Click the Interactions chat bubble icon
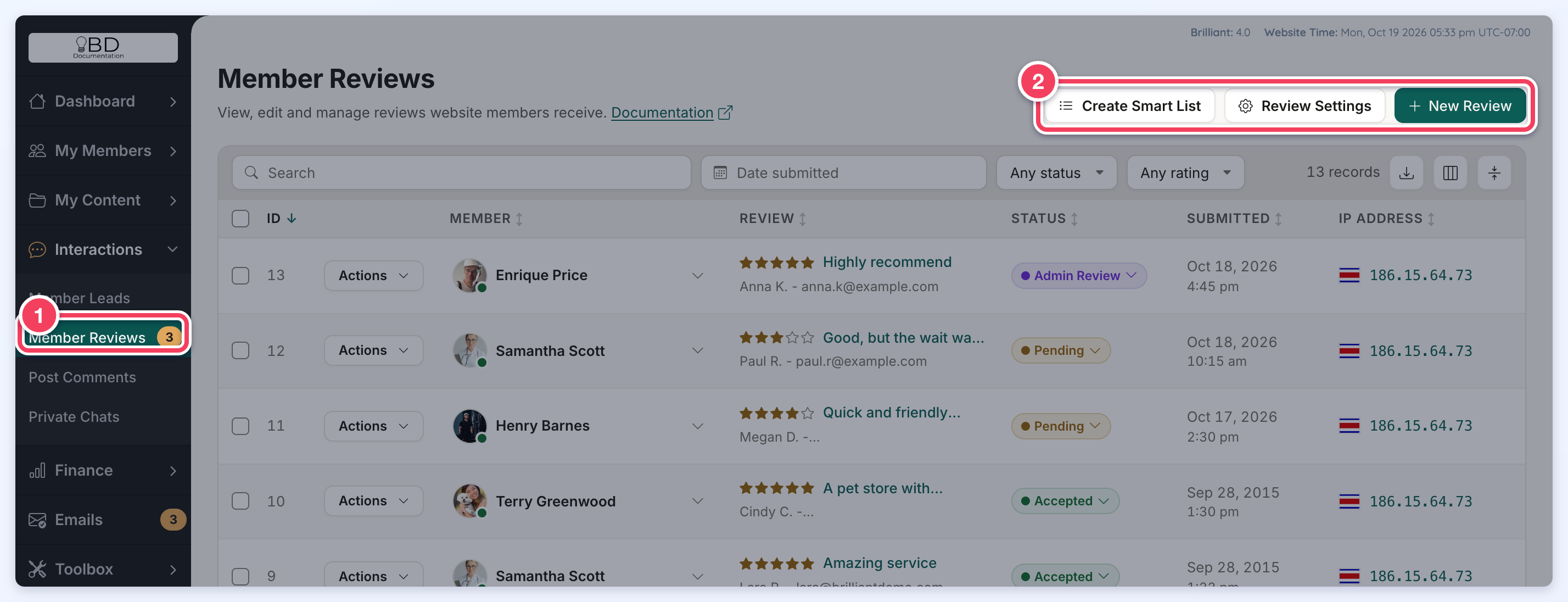The image size is (1568, 602). tap(37, 249)
